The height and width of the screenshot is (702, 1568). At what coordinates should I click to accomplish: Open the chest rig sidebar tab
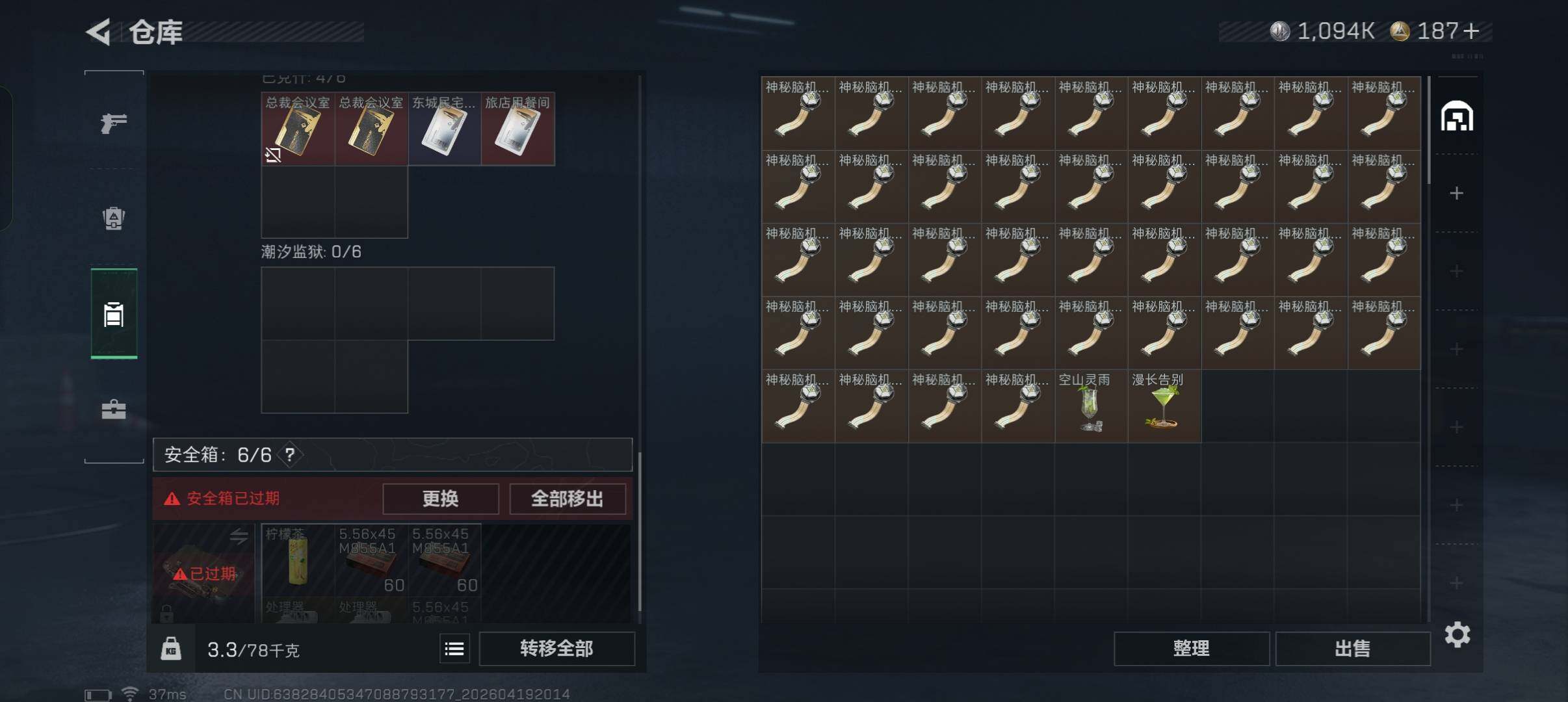coord(114,313)
